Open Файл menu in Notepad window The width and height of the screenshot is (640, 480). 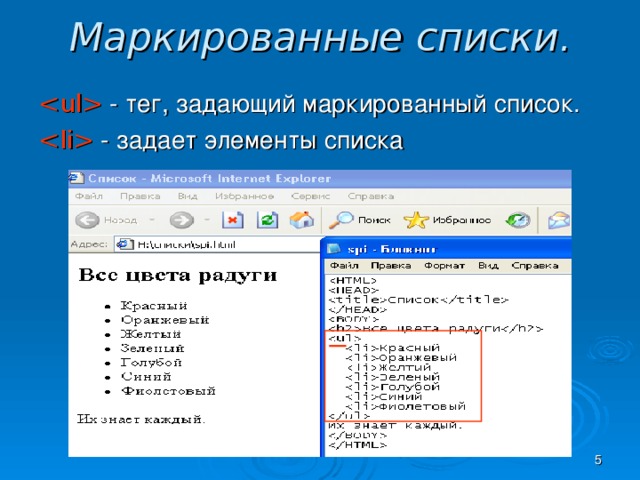[x=344, y=266]
